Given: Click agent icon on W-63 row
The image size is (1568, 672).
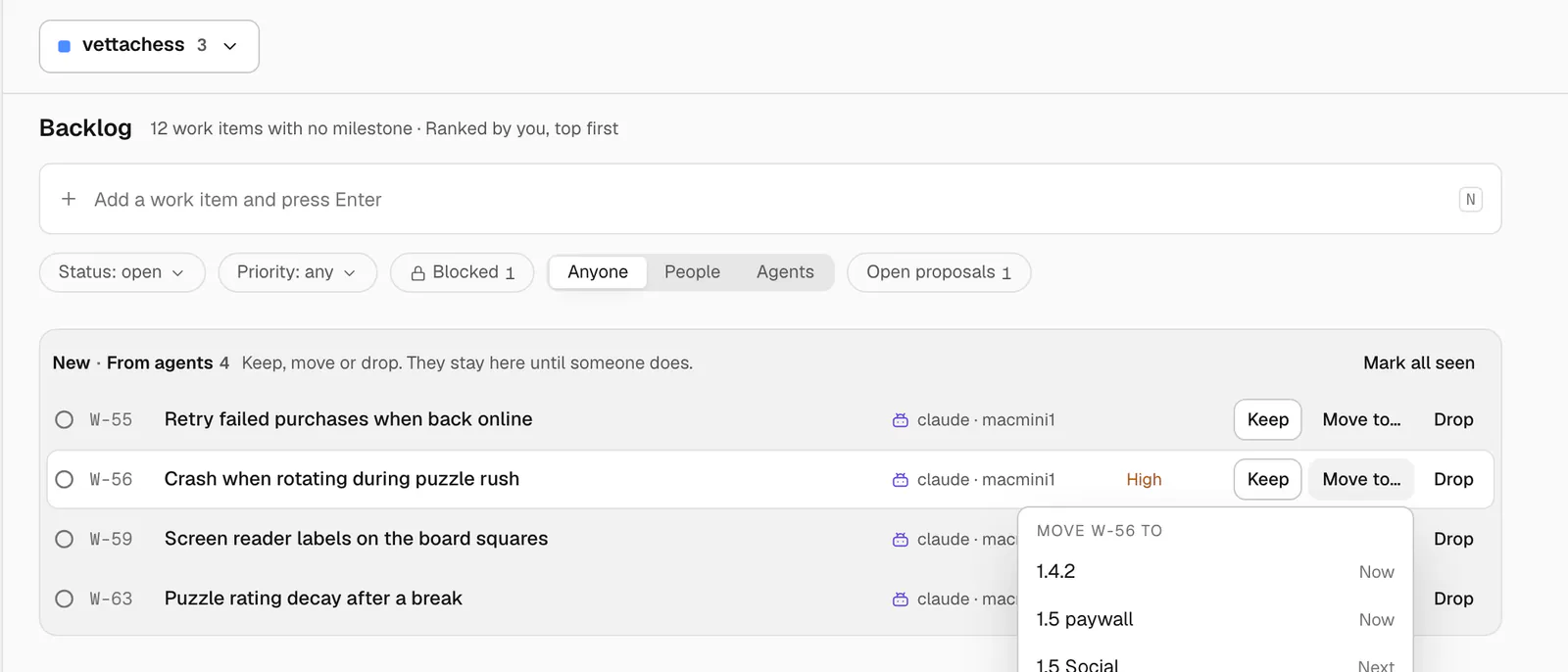Looking at the screenshot, I should (901, 600).
